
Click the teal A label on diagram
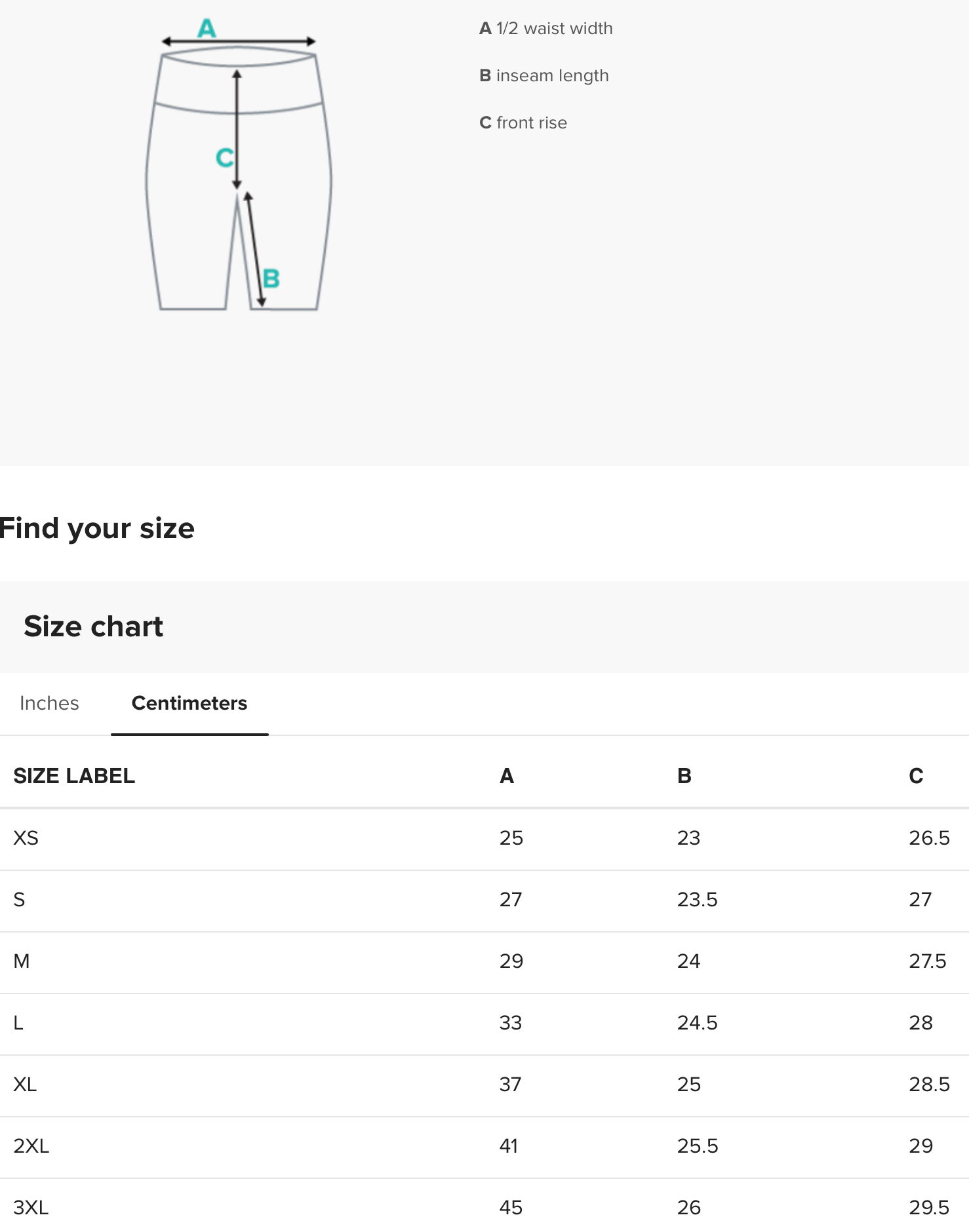click(207, 28)
